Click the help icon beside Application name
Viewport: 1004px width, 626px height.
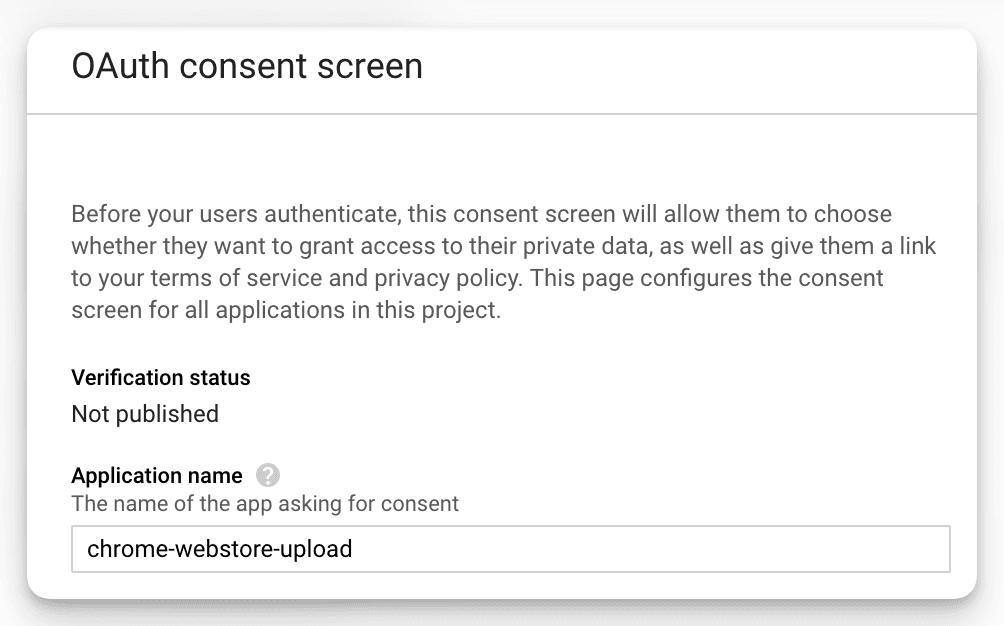267,475
